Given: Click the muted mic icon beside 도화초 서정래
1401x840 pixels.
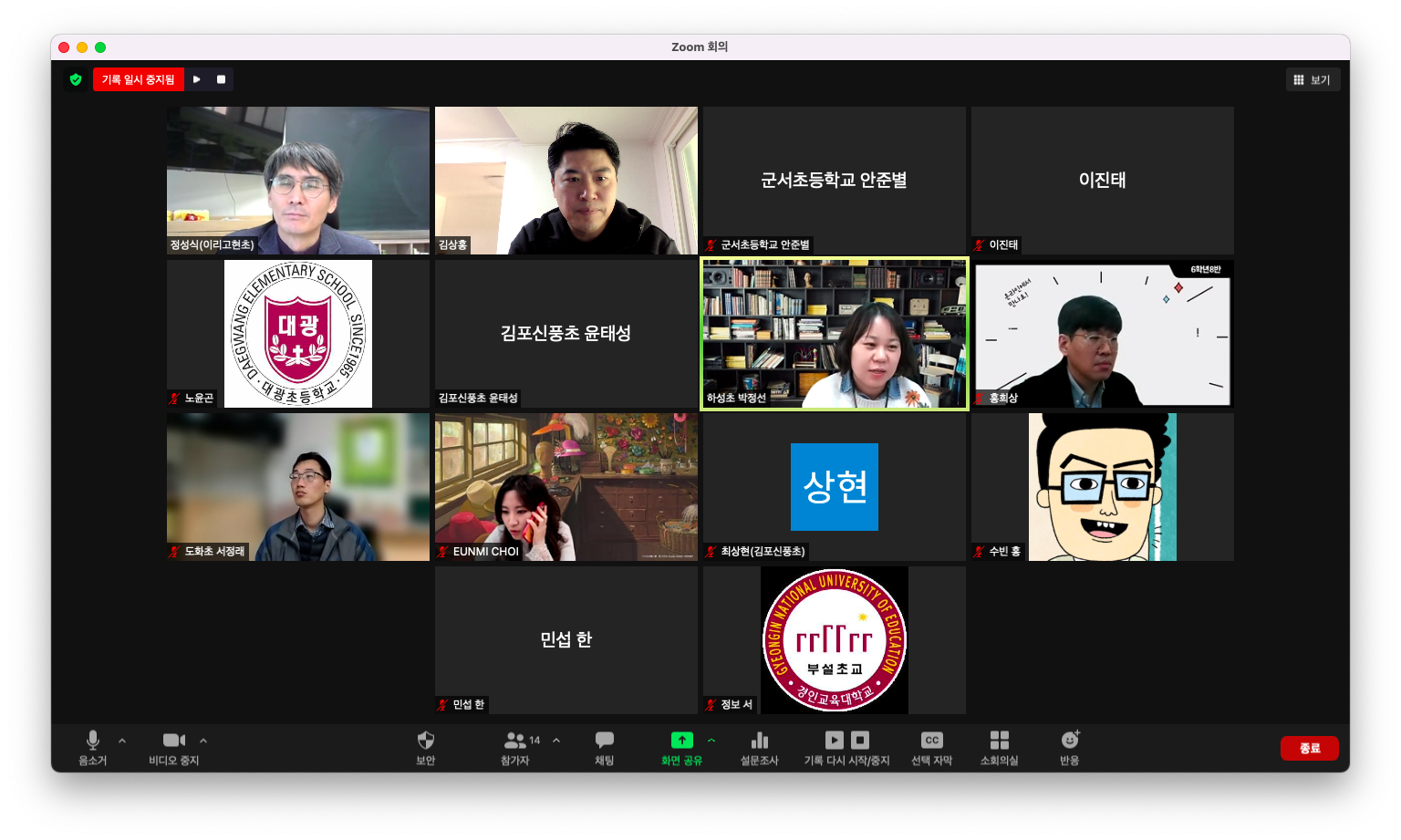Looking at the screenshot, I should coord(175,551).
